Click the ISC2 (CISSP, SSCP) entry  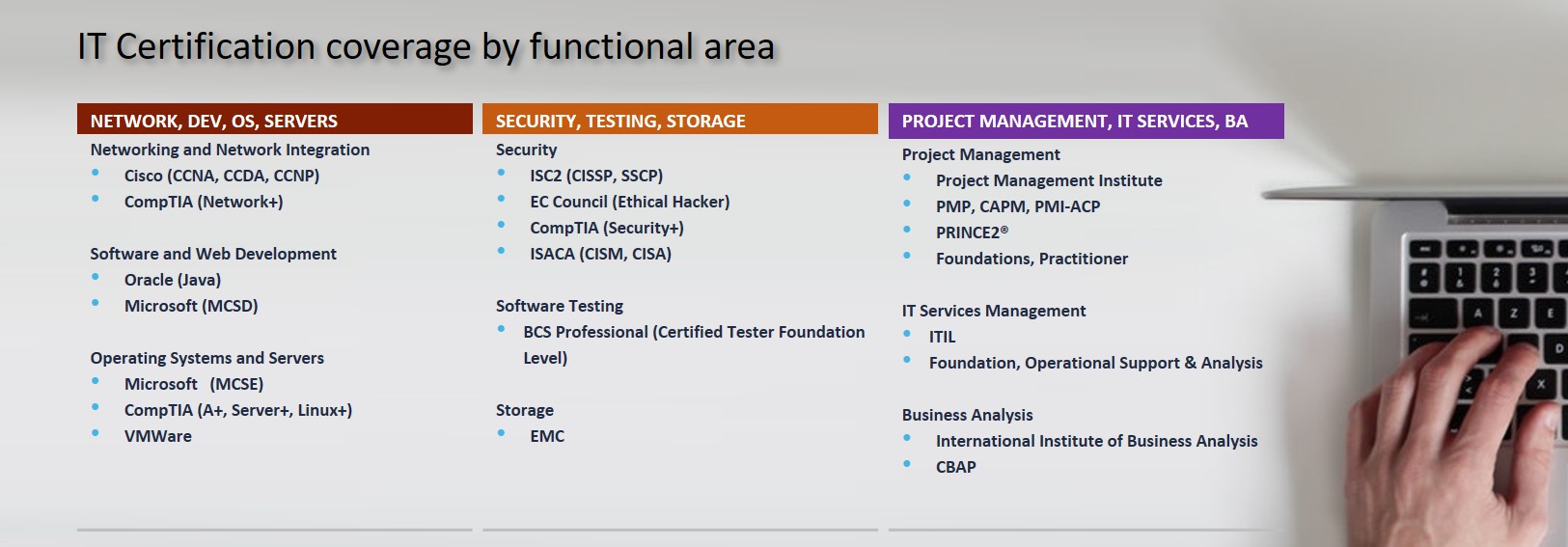(595, 176)
